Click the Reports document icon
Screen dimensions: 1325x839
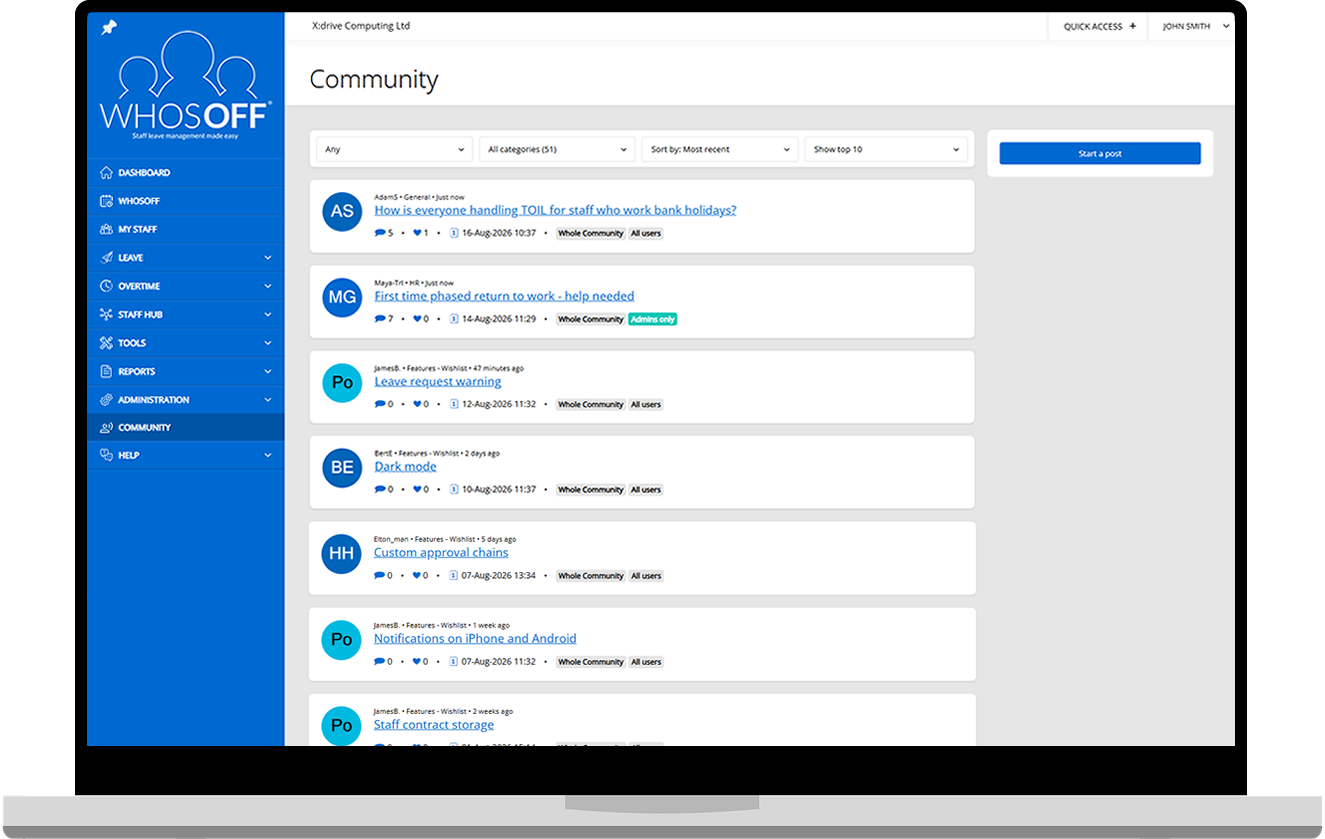107,371
